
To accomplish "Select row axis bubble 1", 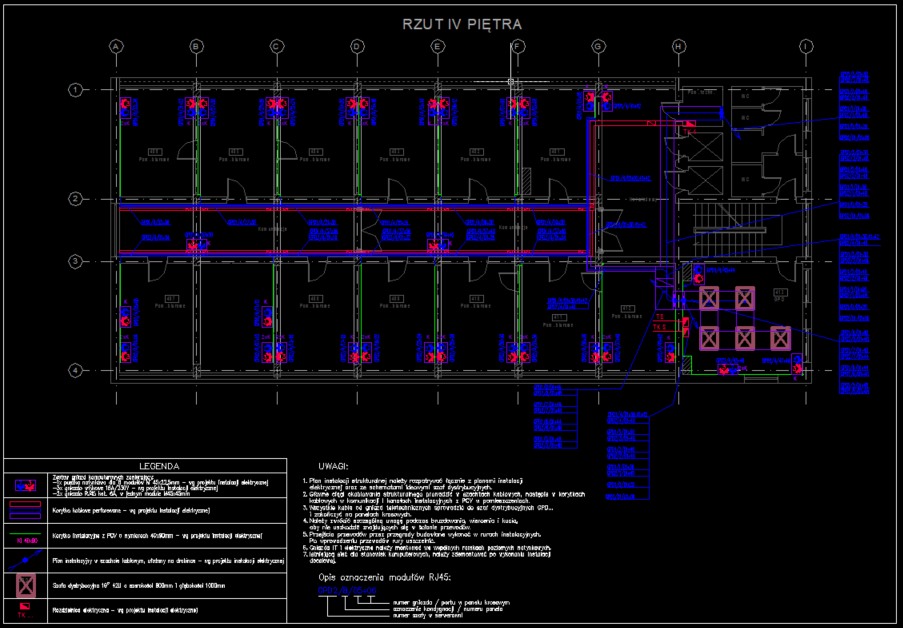I will pyautogui.click(x=75, y=90).
